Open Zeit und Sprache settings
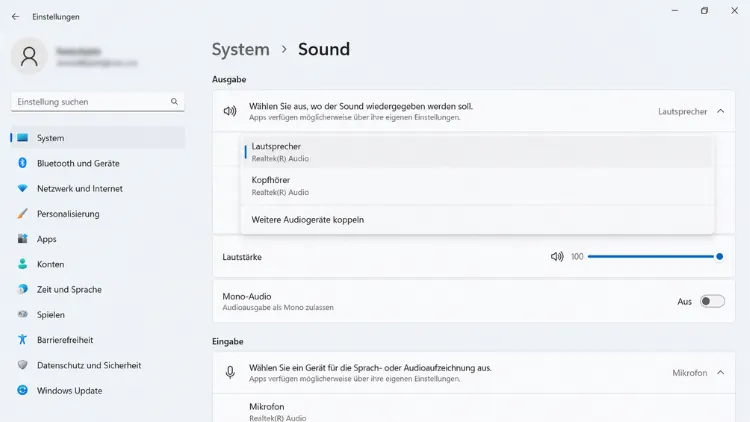This screenshot has height=422, width=750. [x=98, y=289]
